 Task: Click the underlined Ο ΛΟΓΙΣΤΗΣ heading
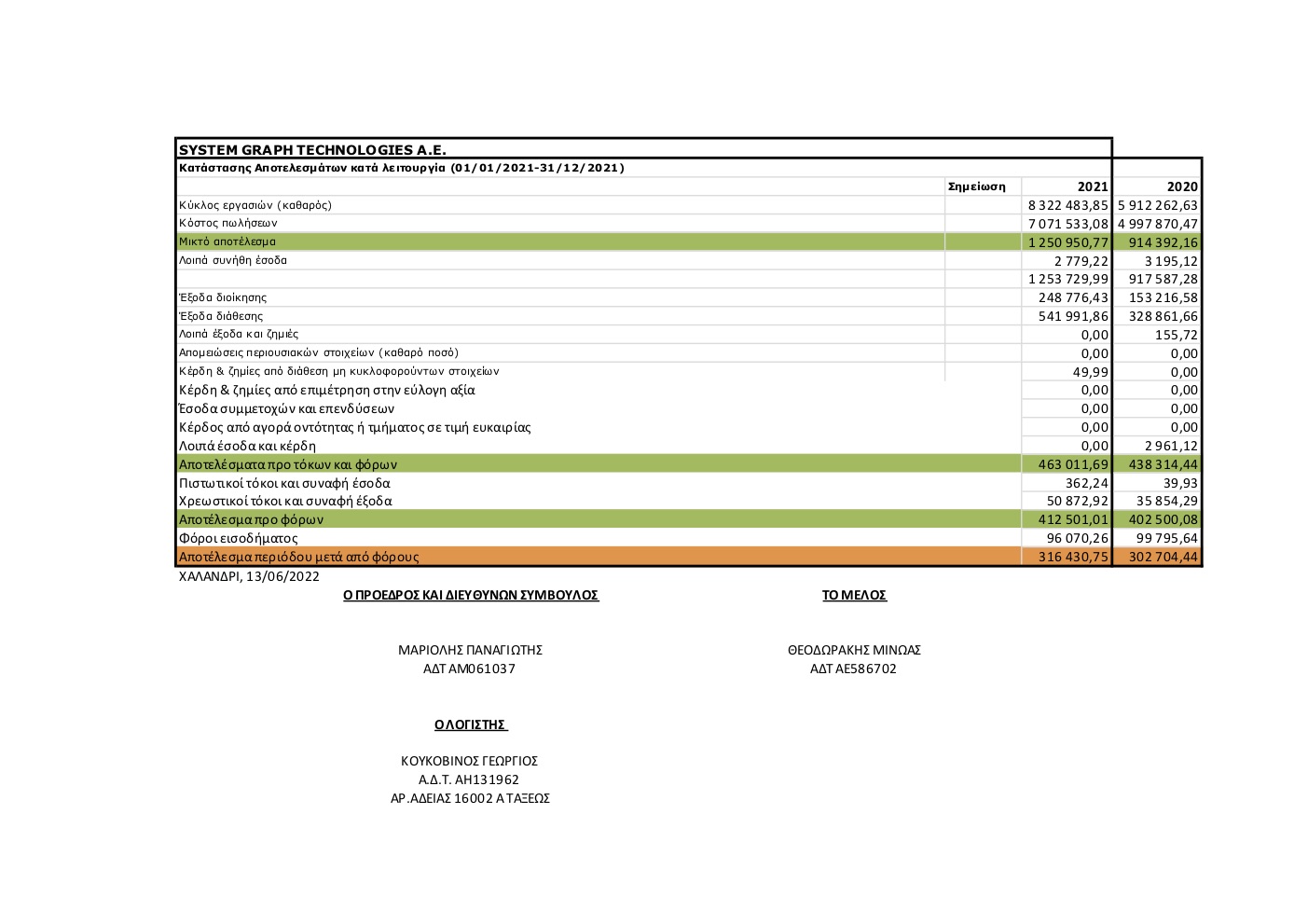coord(471,724)
